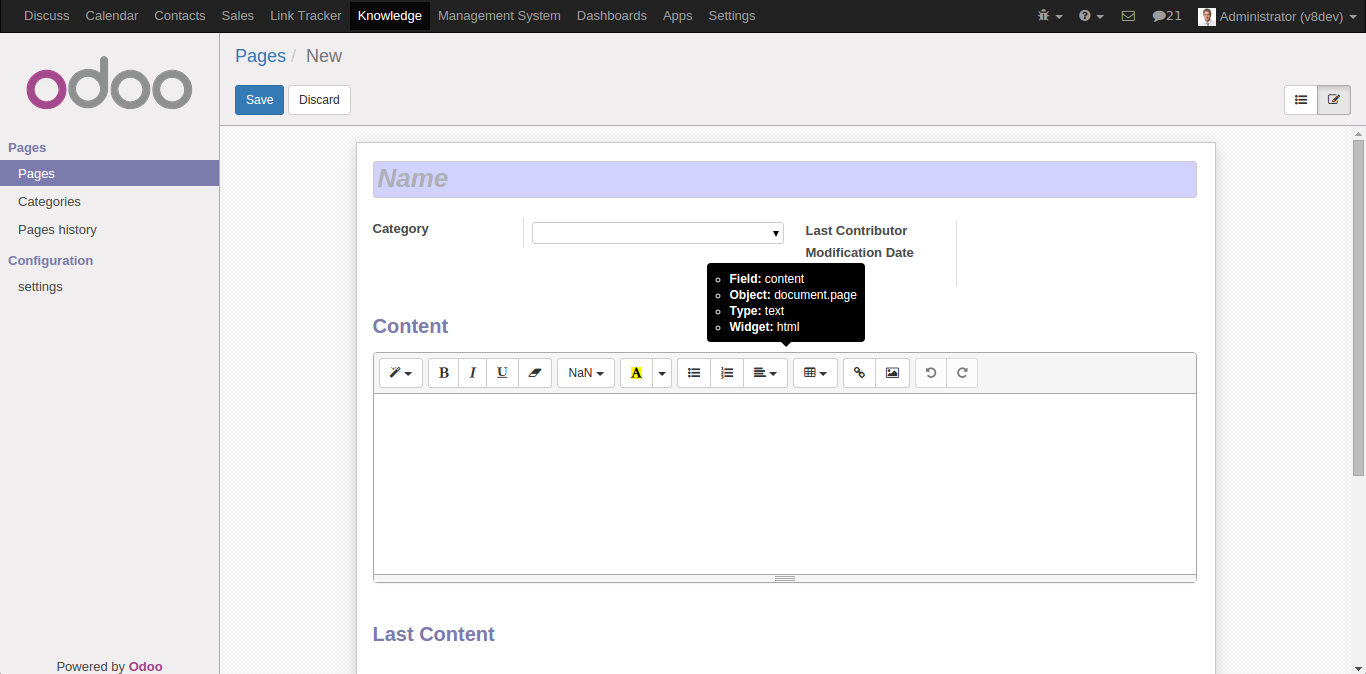Click the page Name input field
Image resolution: width=1366 pixels, height=674 pixels.
784,179
